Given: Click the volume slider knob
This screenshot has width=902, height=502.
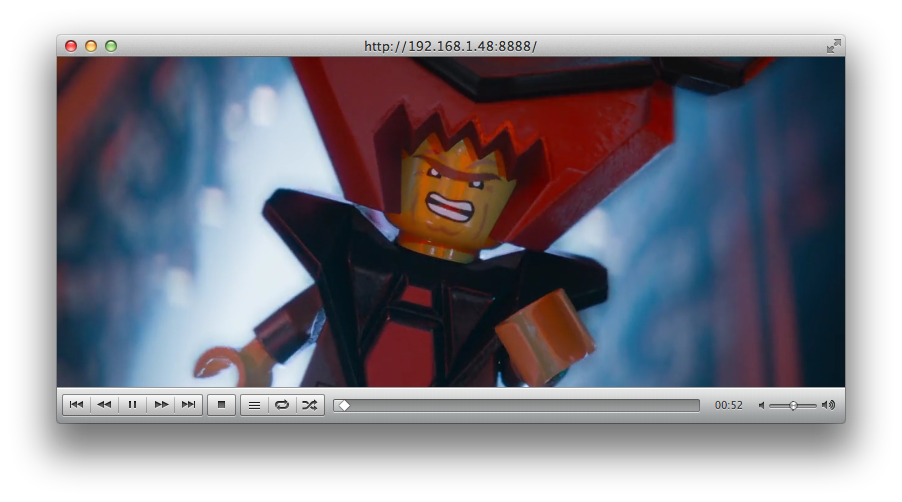Looking at the screenshot, I should 793,405.
